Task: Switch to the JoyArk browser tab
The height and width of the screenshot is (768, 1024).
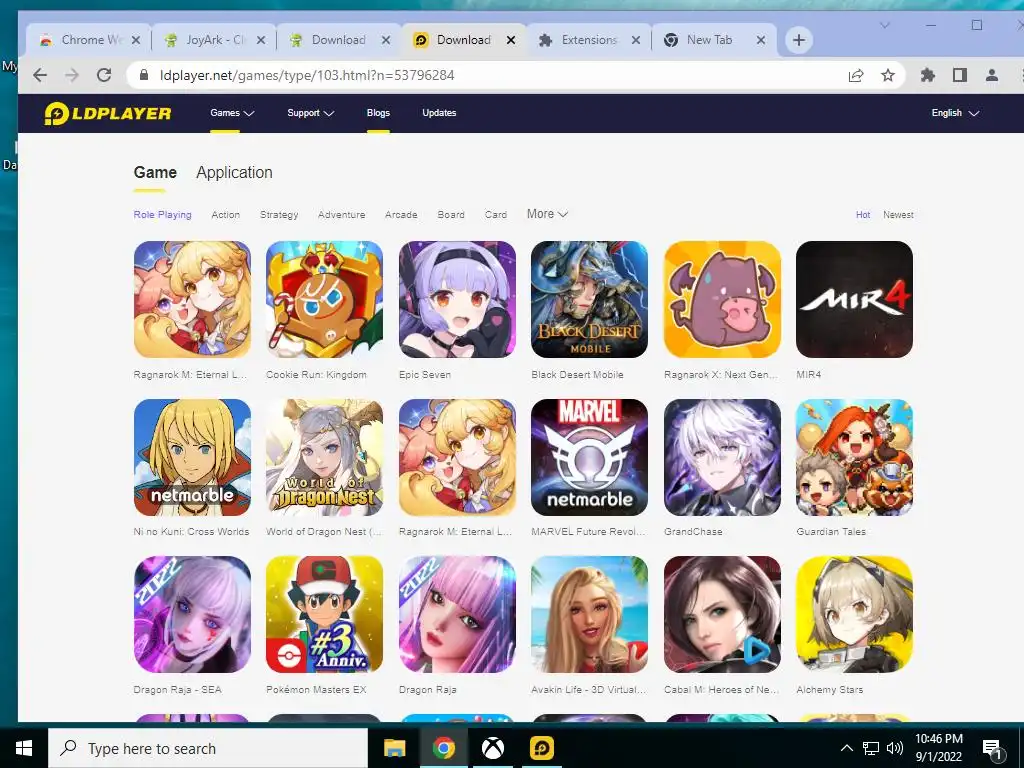Action: [214, 40]
